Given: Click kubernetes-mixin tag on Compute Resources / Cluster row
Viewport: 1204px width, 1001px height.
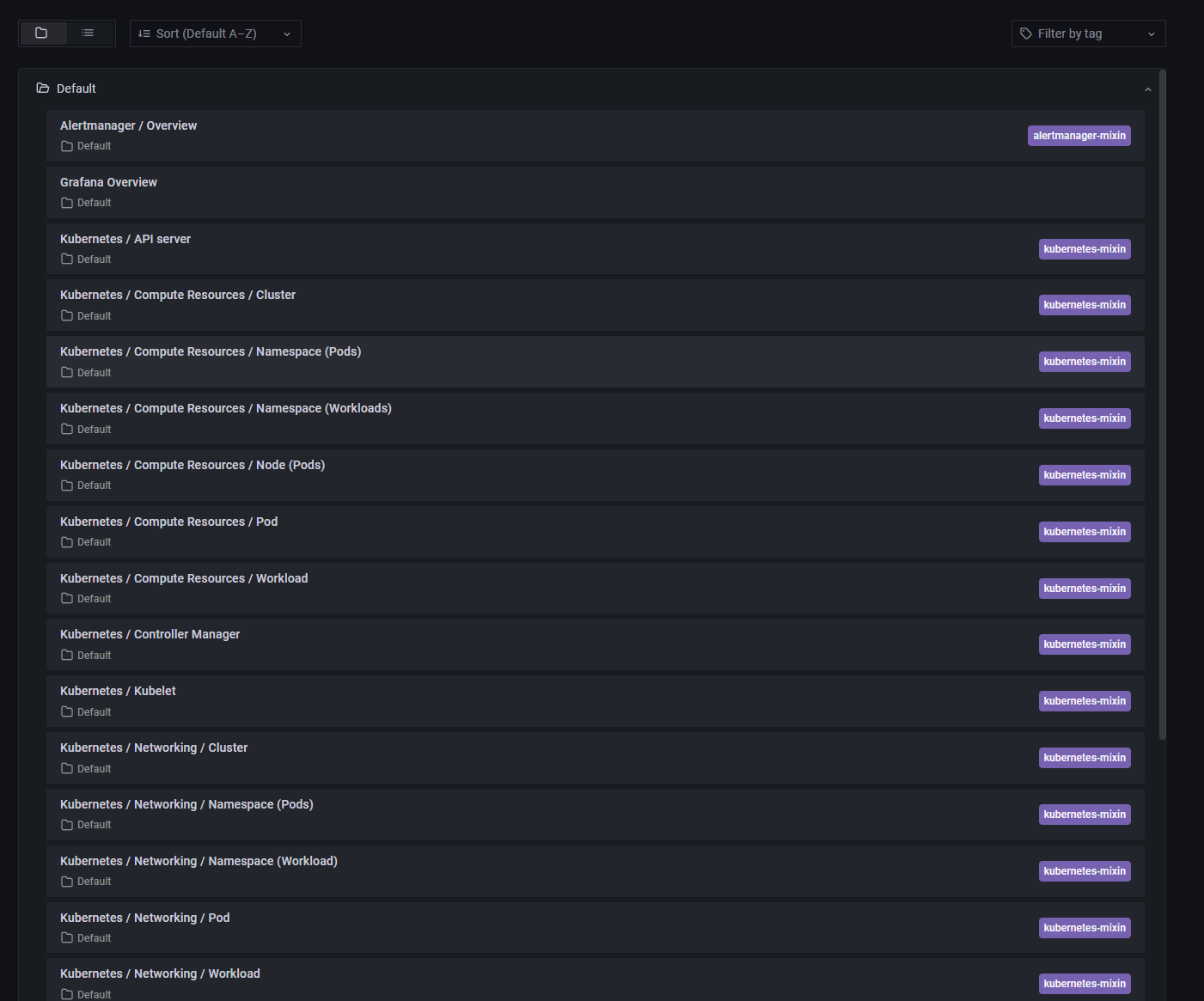Looking at the screenshot, I should [x=1085, y=305].
